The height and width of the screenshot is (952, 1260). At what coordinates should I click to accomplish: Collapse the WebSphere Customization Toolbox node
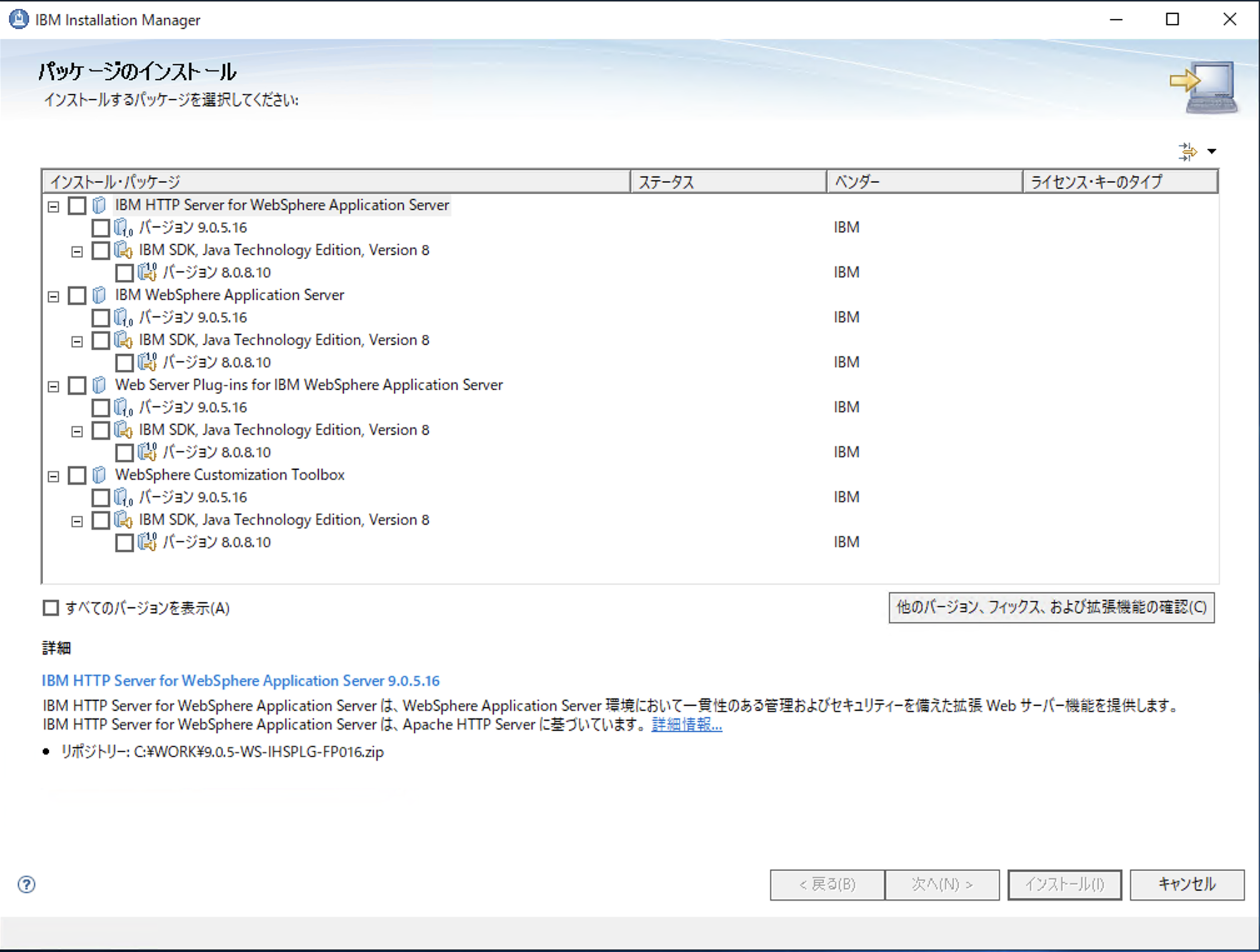point(53,475)
